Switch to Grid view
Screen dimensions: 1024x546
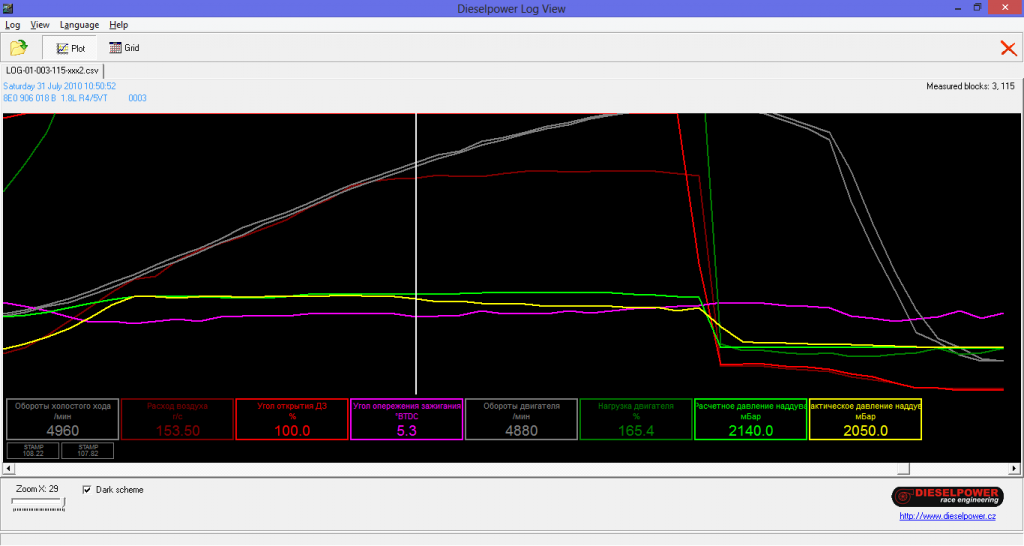(124, 47)
